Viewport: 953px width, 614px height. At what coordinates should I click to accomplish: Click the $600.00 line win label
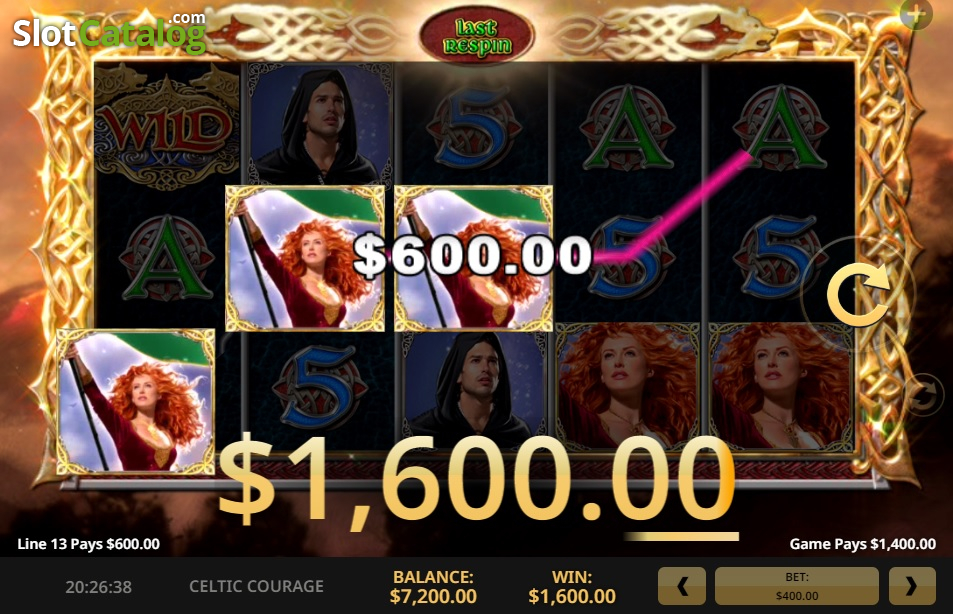click(473, 255)
